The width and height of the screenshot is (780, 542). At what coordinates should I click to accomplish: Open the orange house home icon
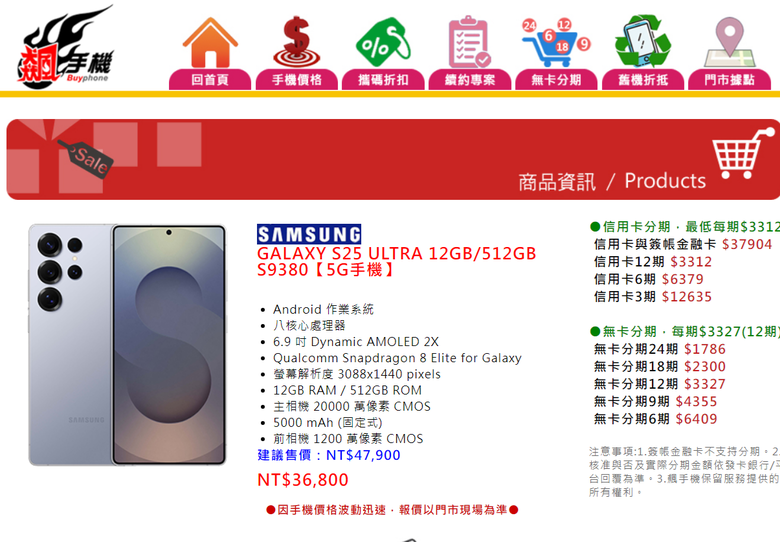point(210,42)
